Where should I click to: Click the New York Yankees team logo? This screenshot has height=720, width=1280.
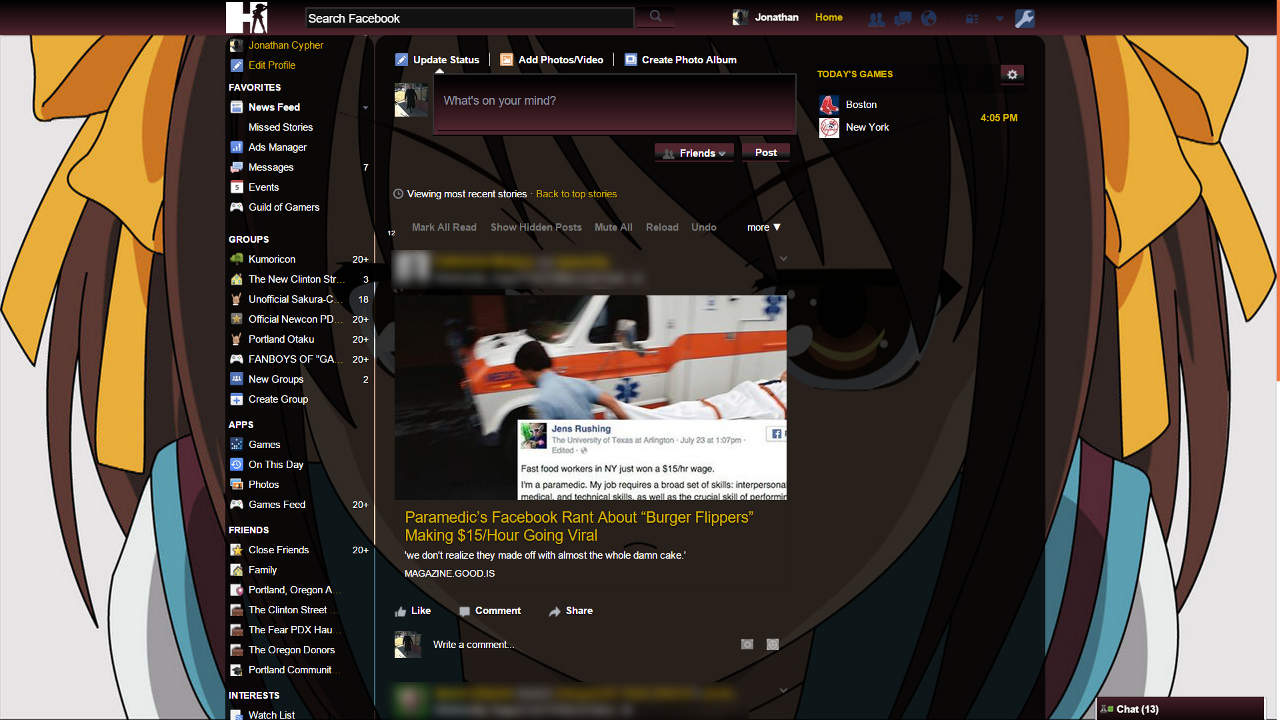pos(829,127)
